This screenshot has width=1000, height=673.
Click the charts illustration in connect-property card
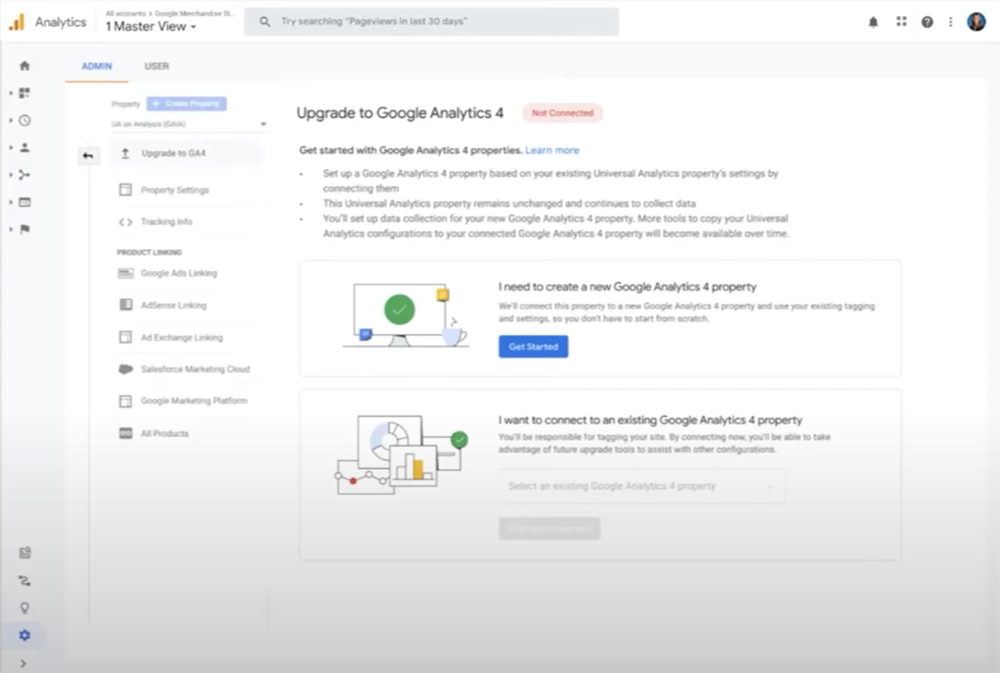click(x=402, y=455)
